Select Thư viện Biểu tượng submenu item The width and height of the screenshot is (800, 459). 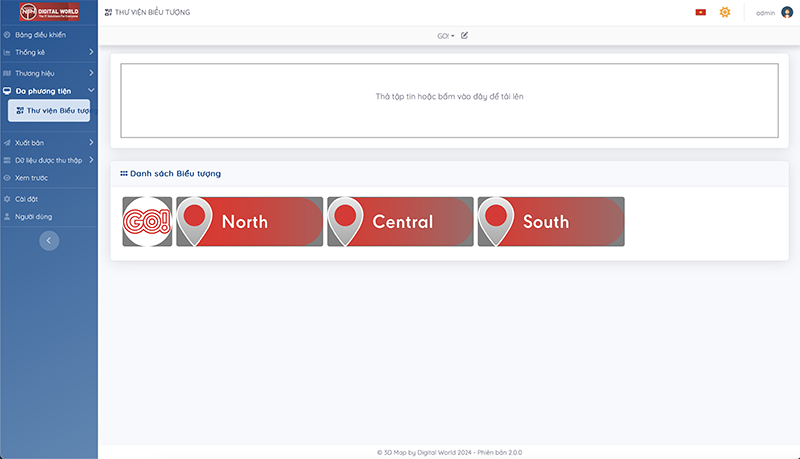point(52,110)
